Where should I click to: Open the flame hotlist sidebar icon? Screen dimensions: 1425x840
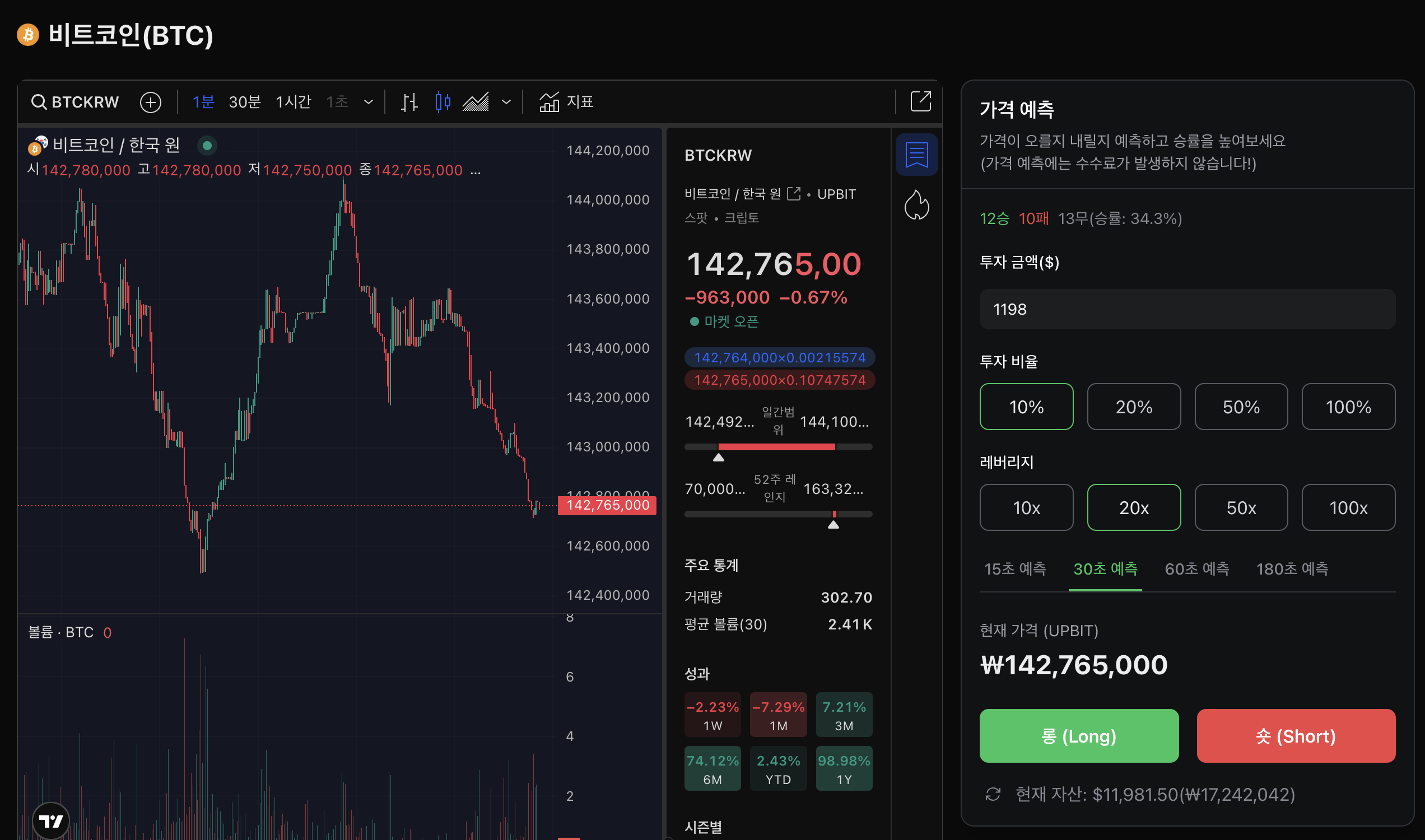(916, 205)
